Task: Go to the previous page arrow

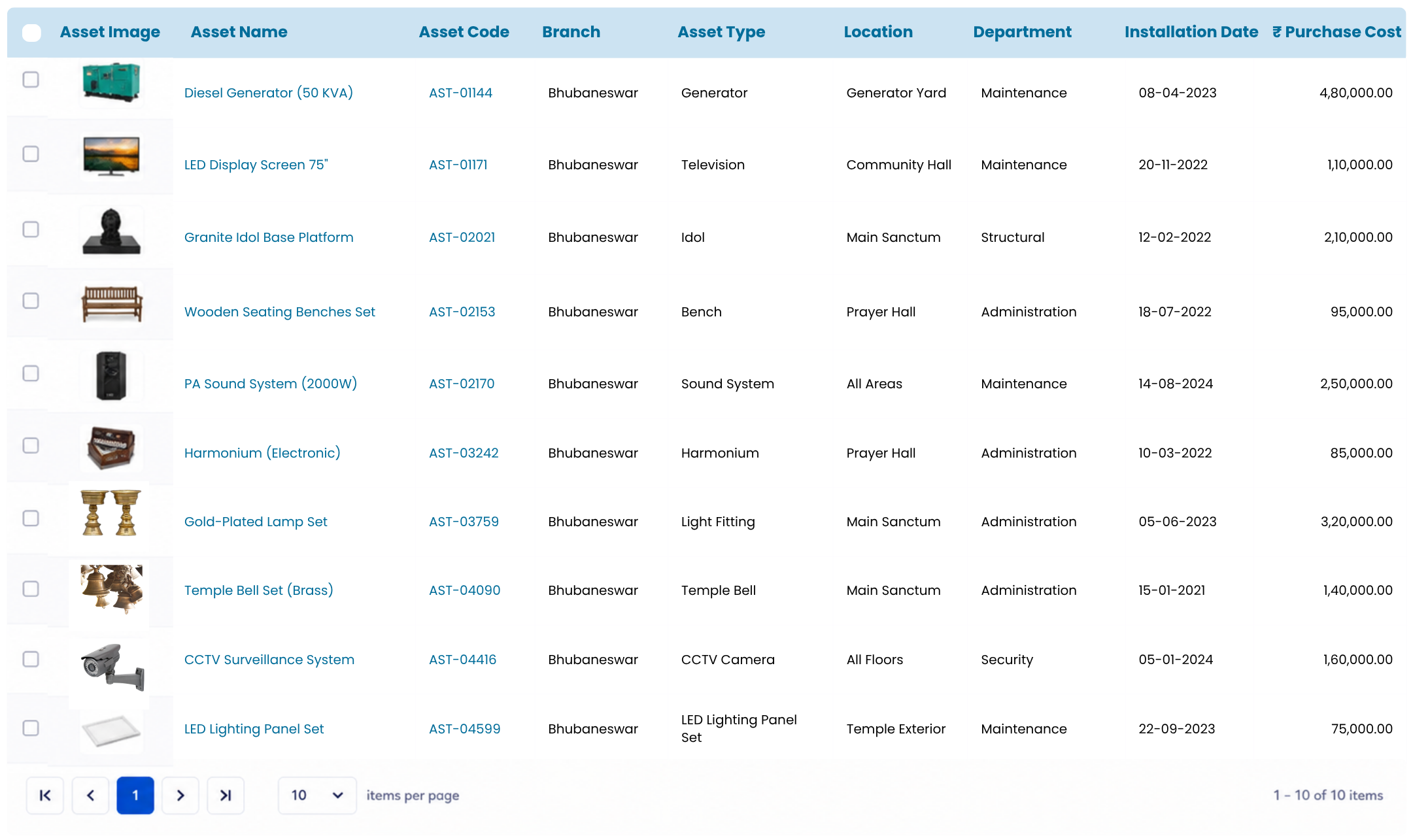Action: tap(90, 795)
